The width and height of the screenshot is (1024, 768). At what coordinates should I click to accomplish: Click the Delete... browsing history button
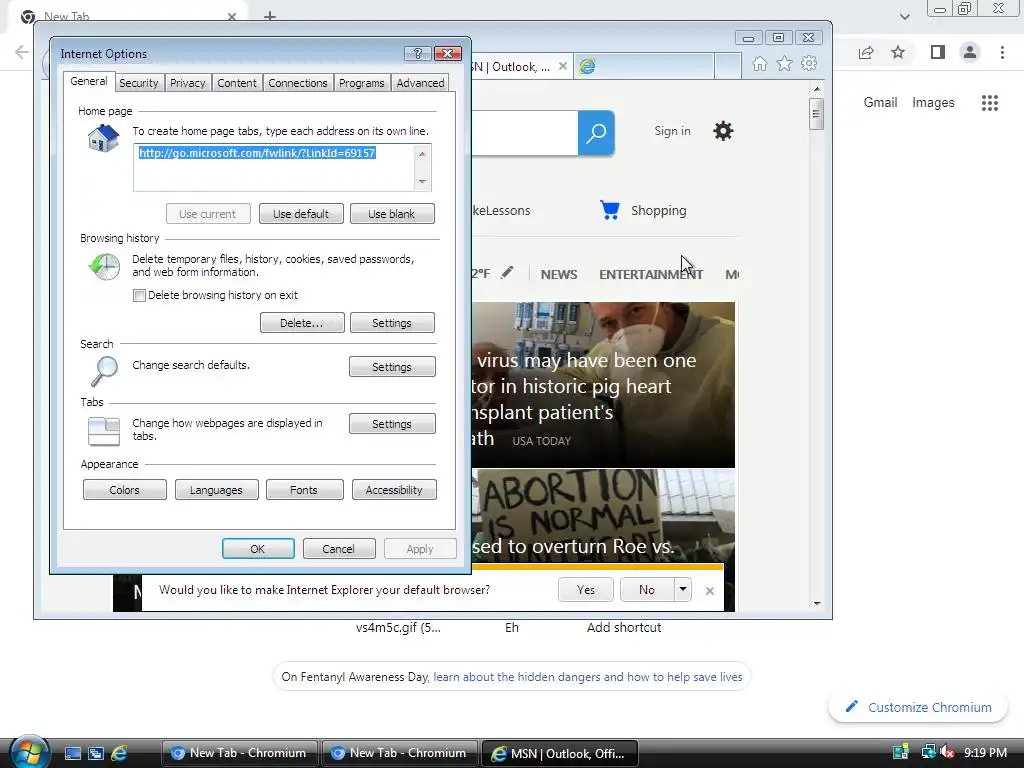(x=302, y=323)
